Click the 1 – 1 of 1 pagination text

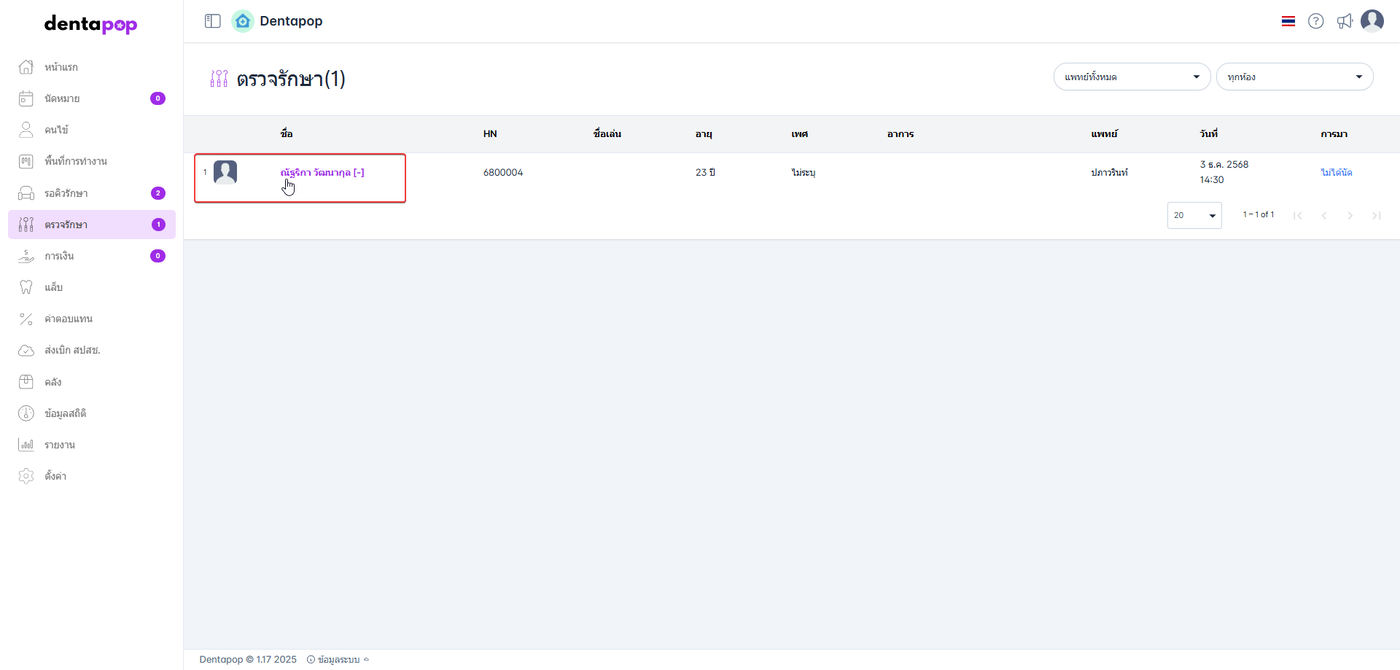tap(1258, 215)
